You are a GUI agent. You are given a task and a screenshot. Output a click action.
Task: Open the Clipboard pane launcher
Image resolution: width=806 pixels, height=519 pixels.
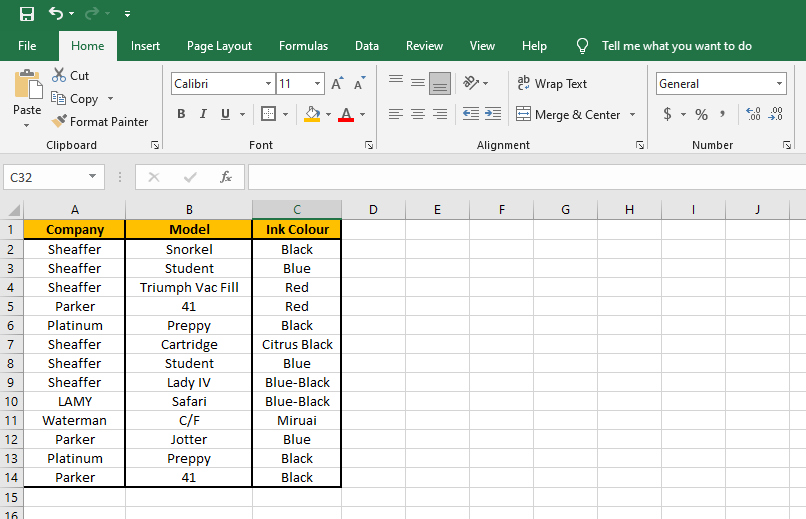(x=155, y=145)
